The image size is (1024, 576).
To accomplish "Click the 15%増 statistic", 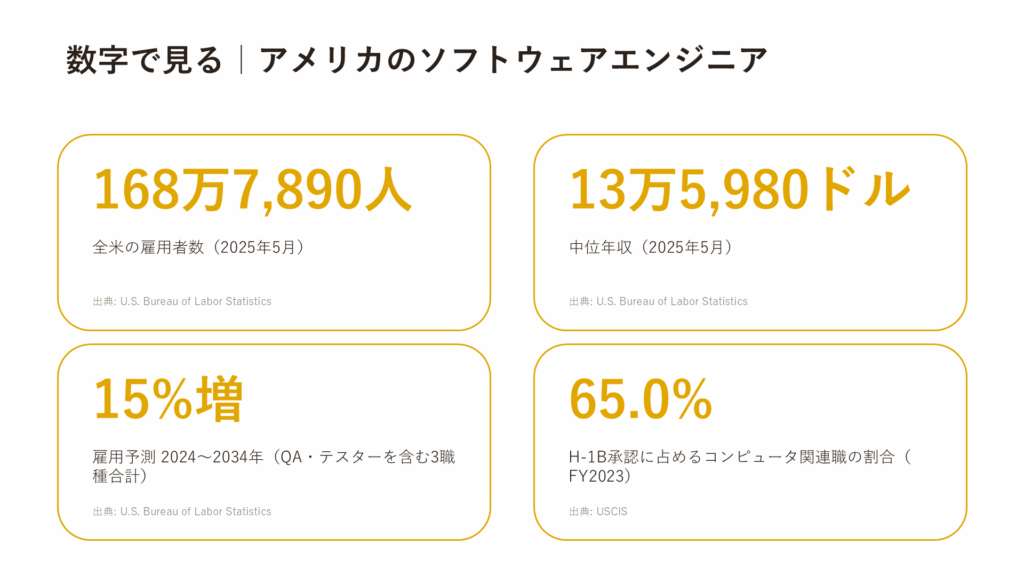I will pyautogui.click(x=168, y=399).
